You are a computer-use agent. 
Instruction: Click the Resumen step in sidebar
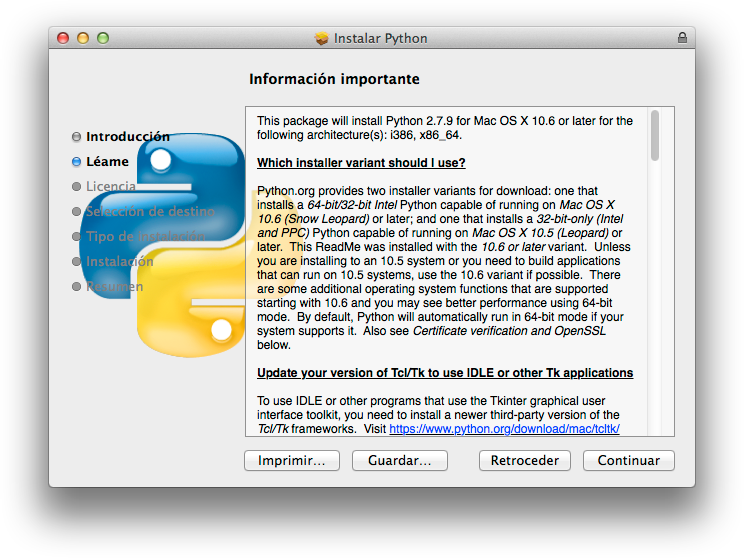(114, 287)
